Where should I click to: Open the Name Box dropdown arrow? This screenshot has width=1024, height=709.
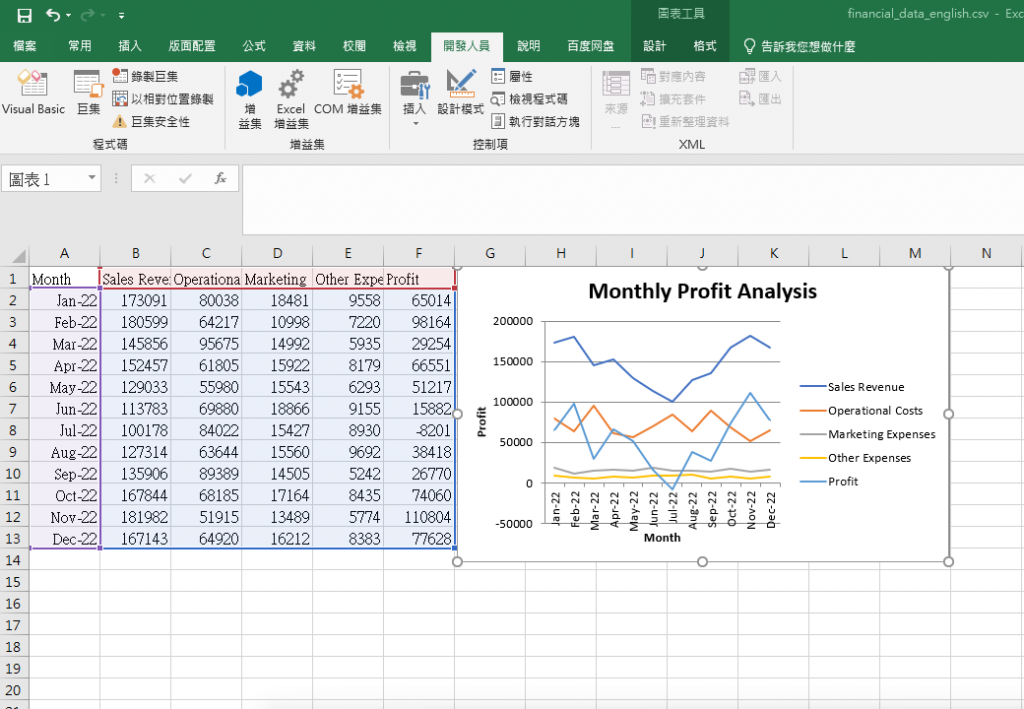92,178
